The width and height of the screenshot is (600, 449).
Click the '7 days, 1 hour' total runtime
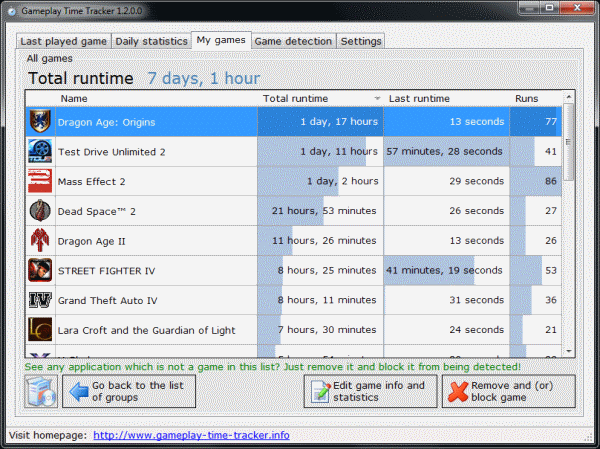pyautogui.click(x=204, y=78)
